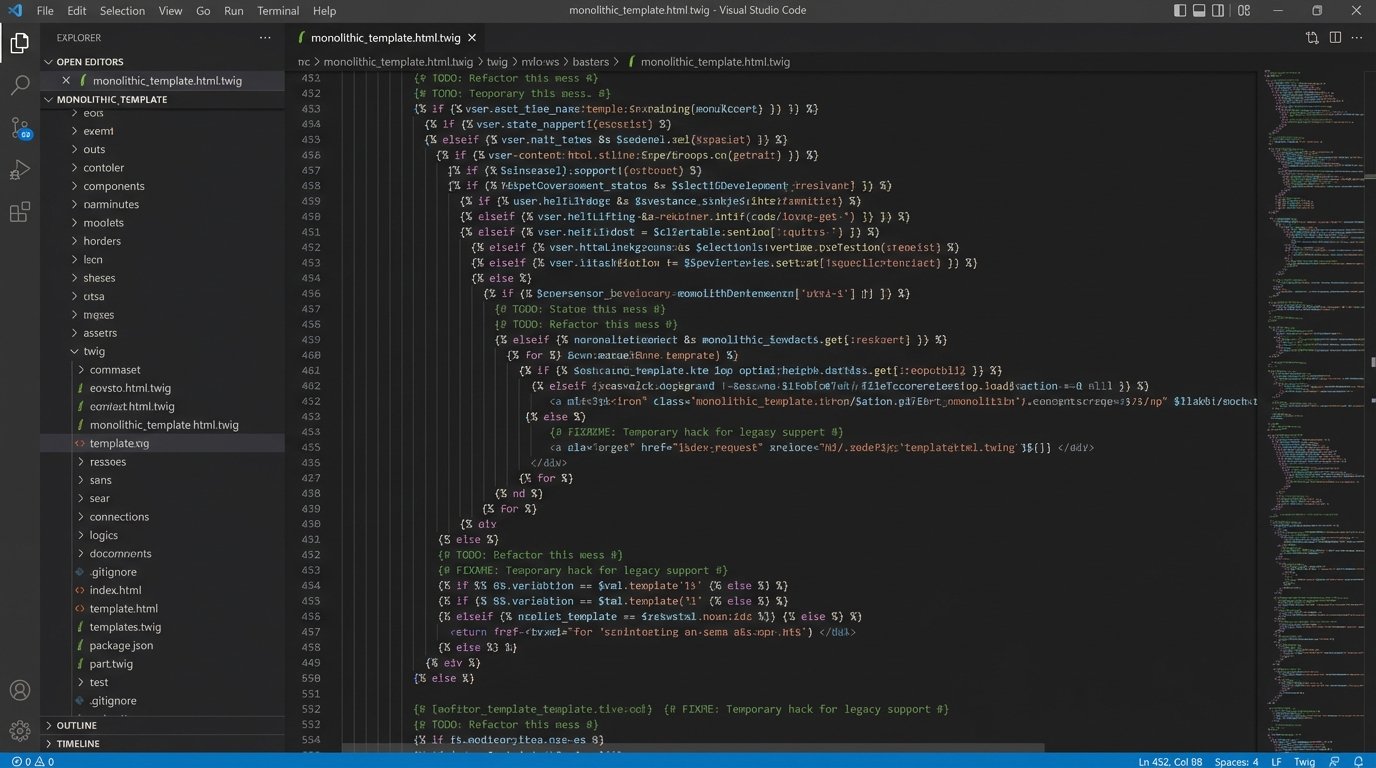Click the split editor right icon
The height and width of the screenshot is (768, 1376).
(x=1335, y=38)
